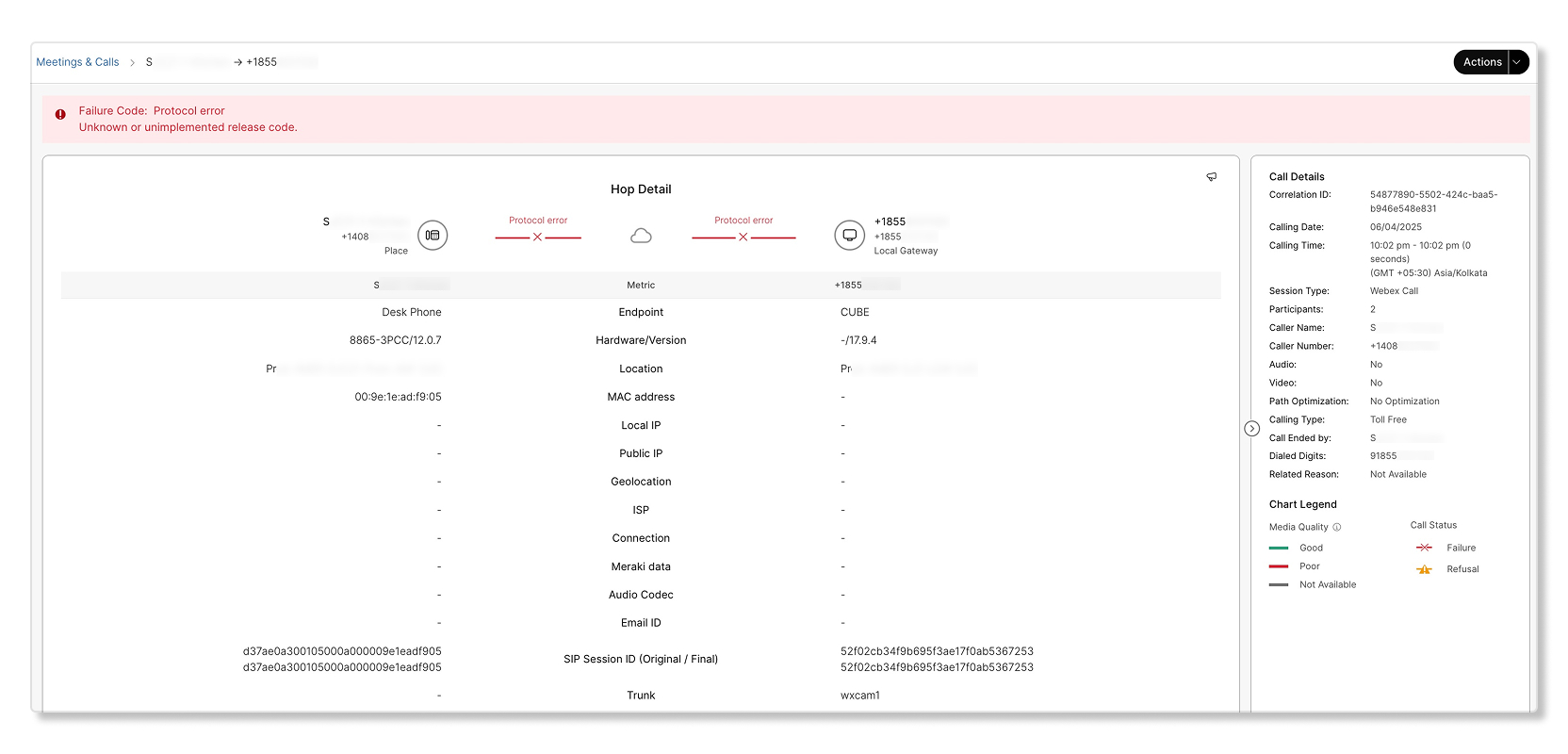Click the Failure call status icon
1568x754 pixels.
(x=1424, y=548)
